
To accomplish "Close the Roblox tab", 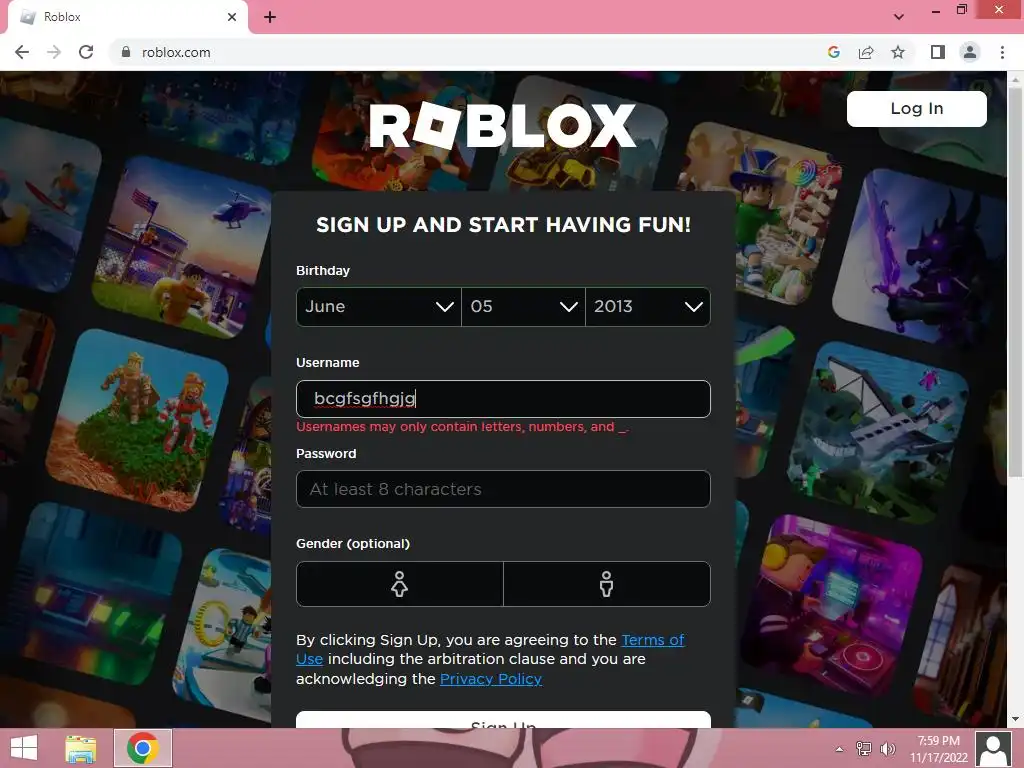I will tap(232, 17).
